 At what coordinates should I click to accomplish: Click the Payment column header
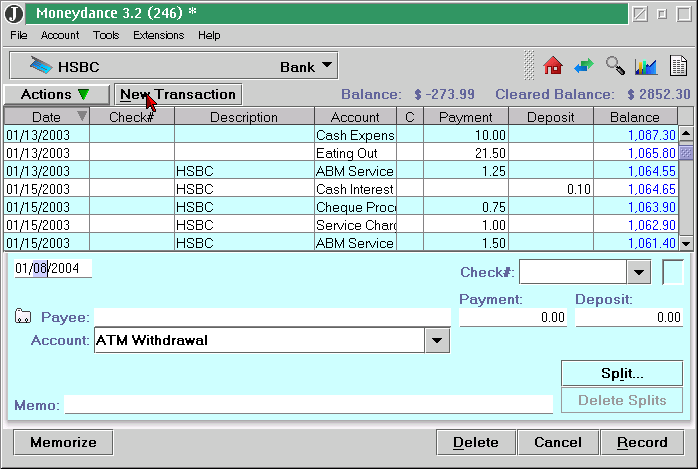[x=466, y=117]
